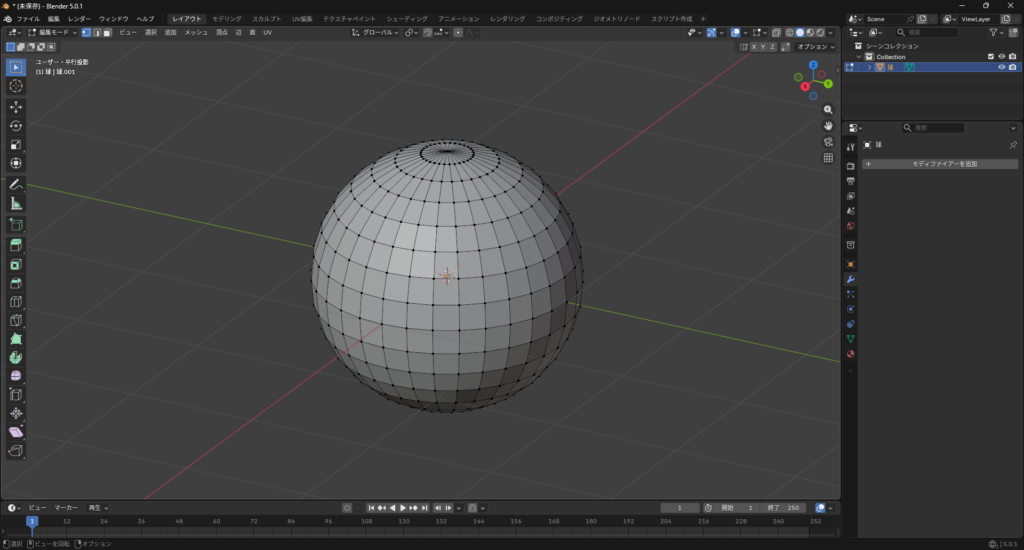Select the Rotate tool in the left toolbar
This screenshot has width=1024, height=550.
coord(16,126)
